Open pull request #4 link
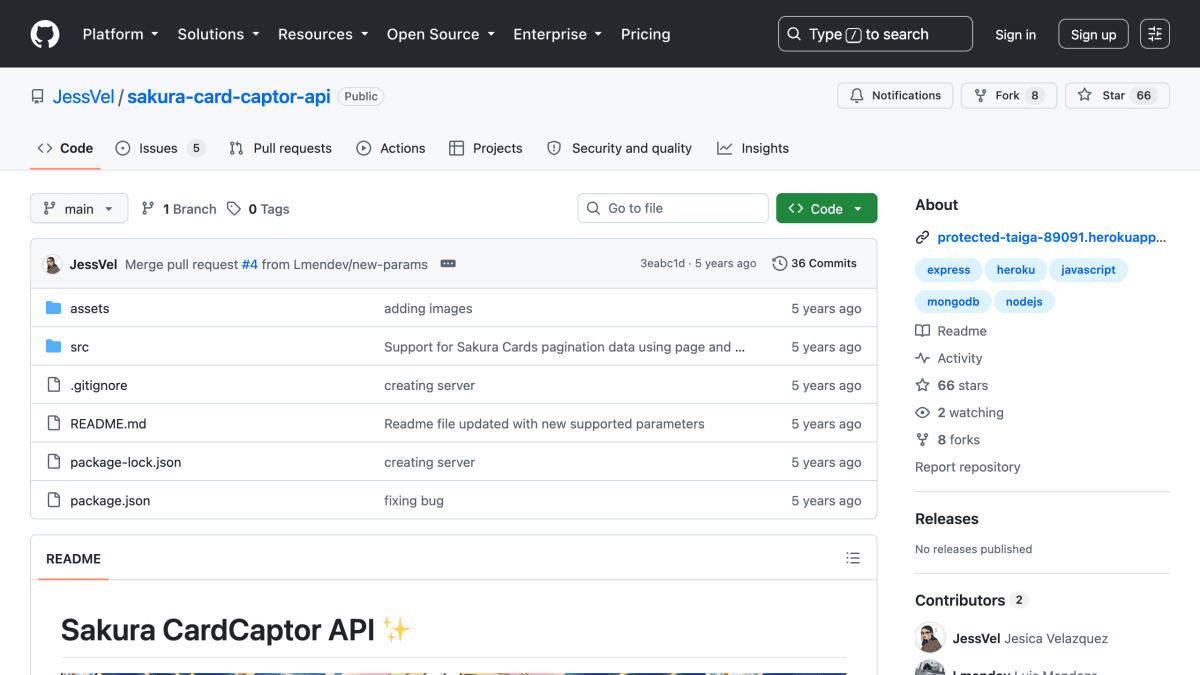Screen dimensions: 1200x675 click(250, 264)
